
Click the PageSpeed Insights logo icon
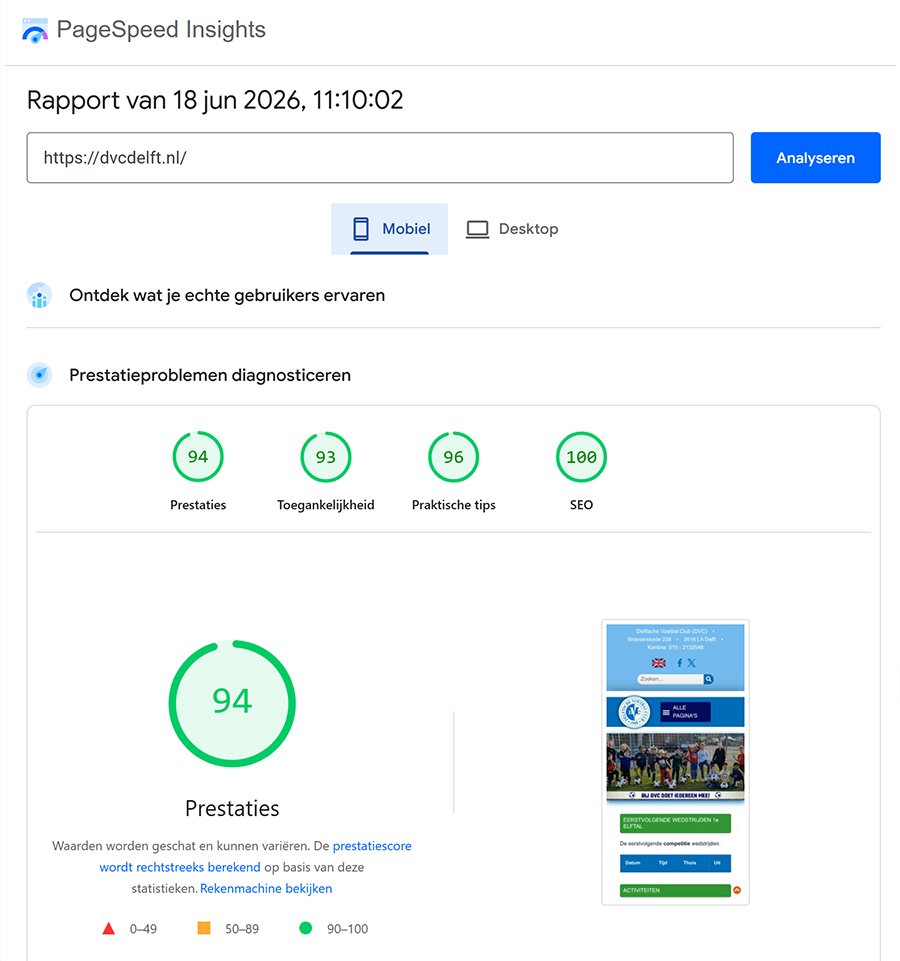35,30
